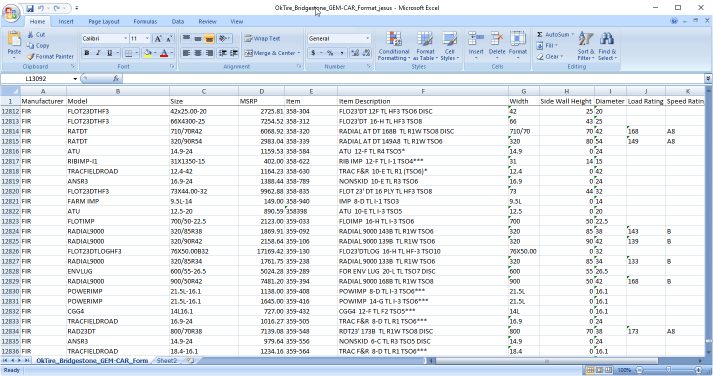The height and width of the screenshot is (376, 713).
Task: Open Sort & Filter menu
Action: tap(586, 45)
